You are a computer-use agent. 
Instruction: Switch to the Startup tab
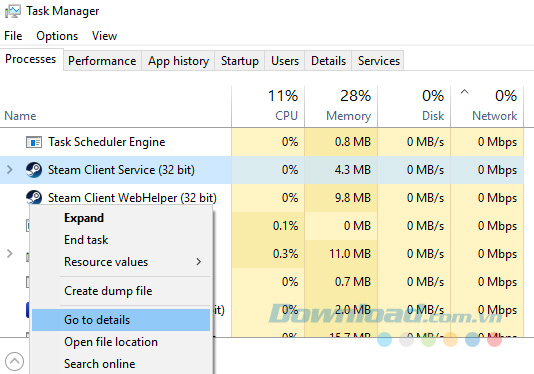pyautogui.click(x=240, y=61)
